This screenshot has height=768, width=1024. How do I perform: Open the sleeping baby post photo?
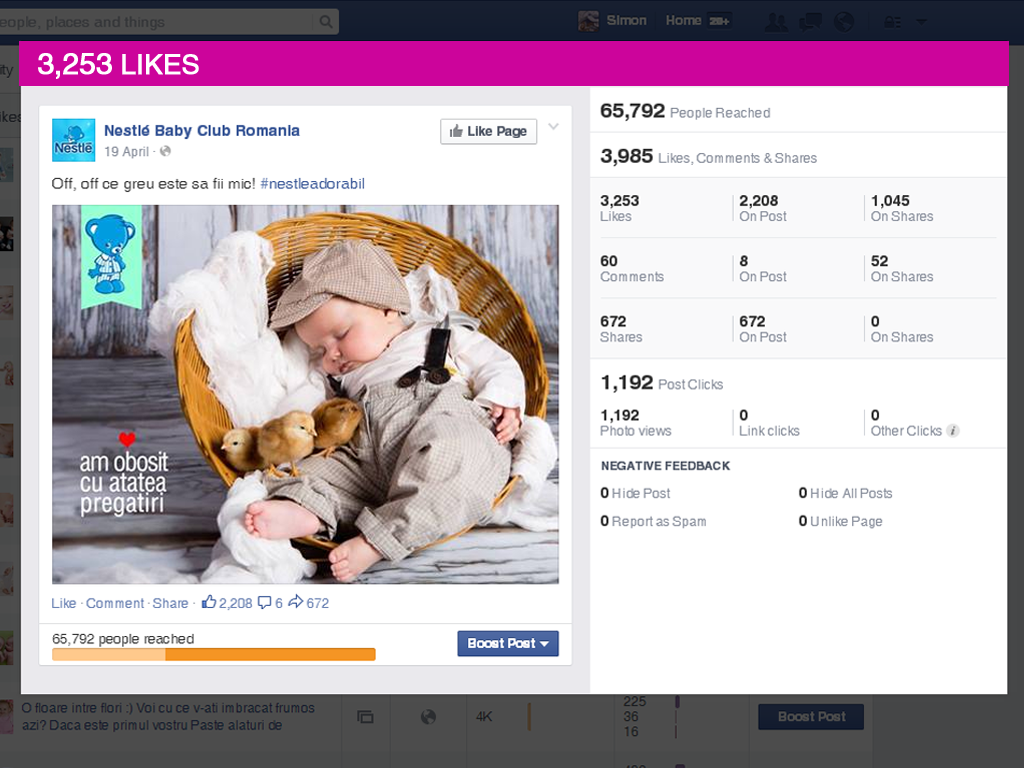coord(306,394)
